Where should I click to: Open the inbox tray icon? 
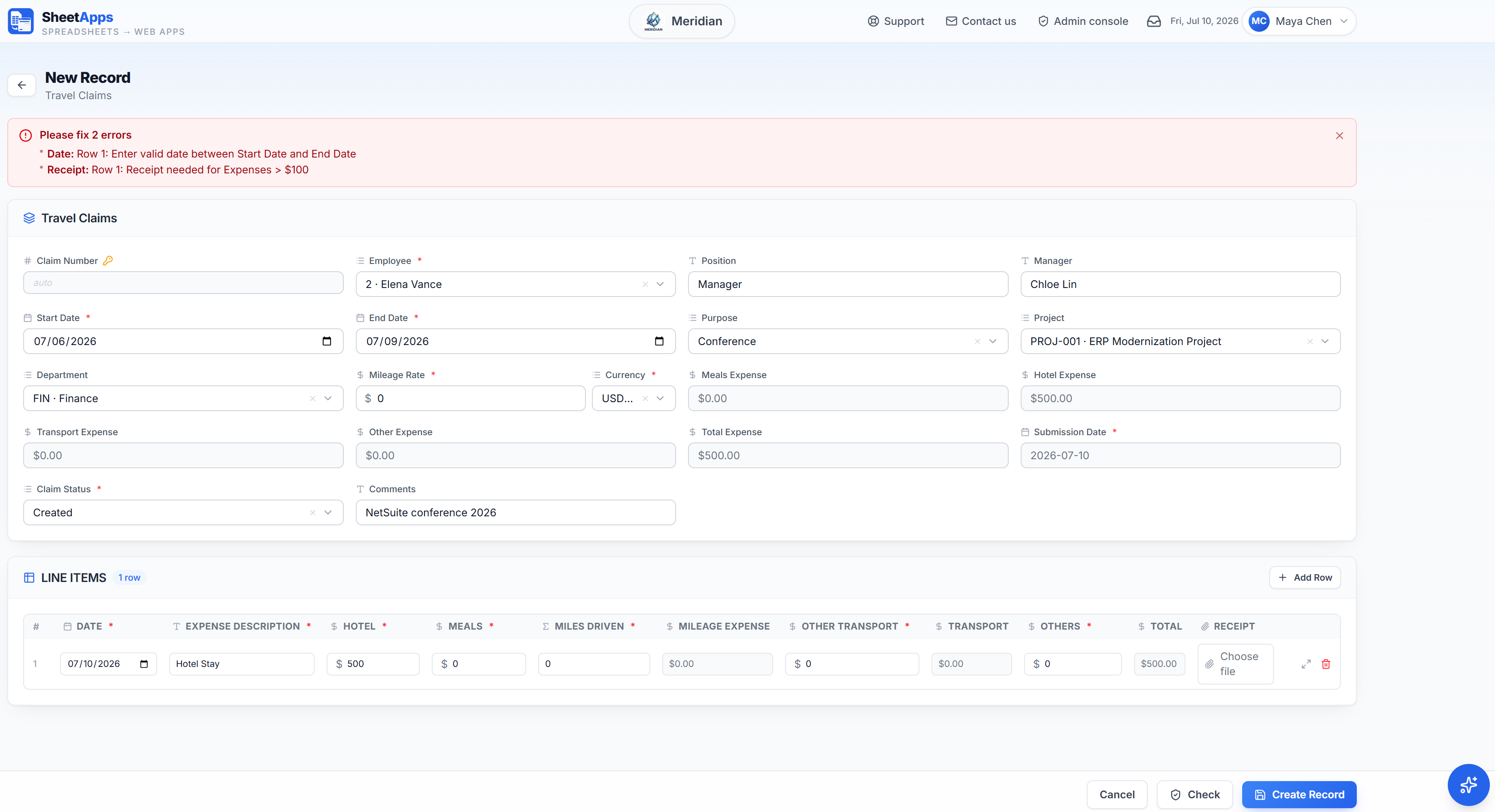pyautogui.click(x=1154, y=21)
